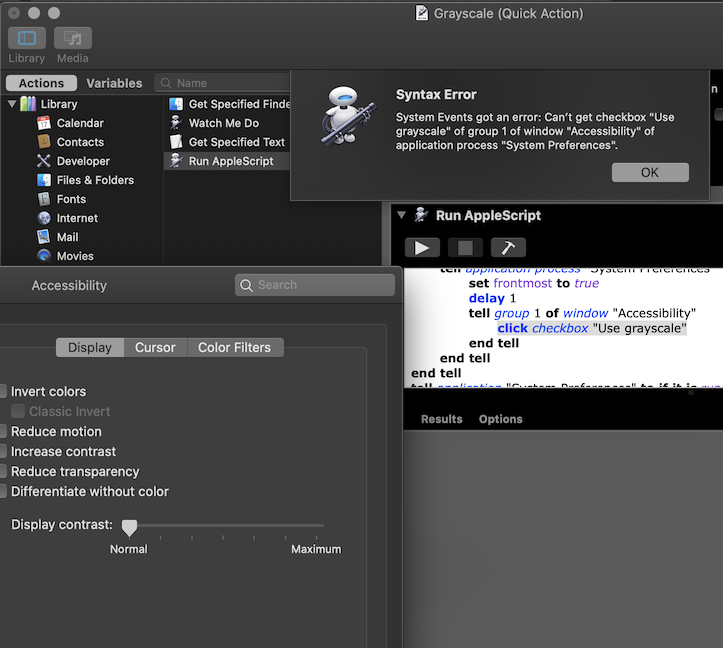Click the magnifier icon in Name field

point(166,83)
